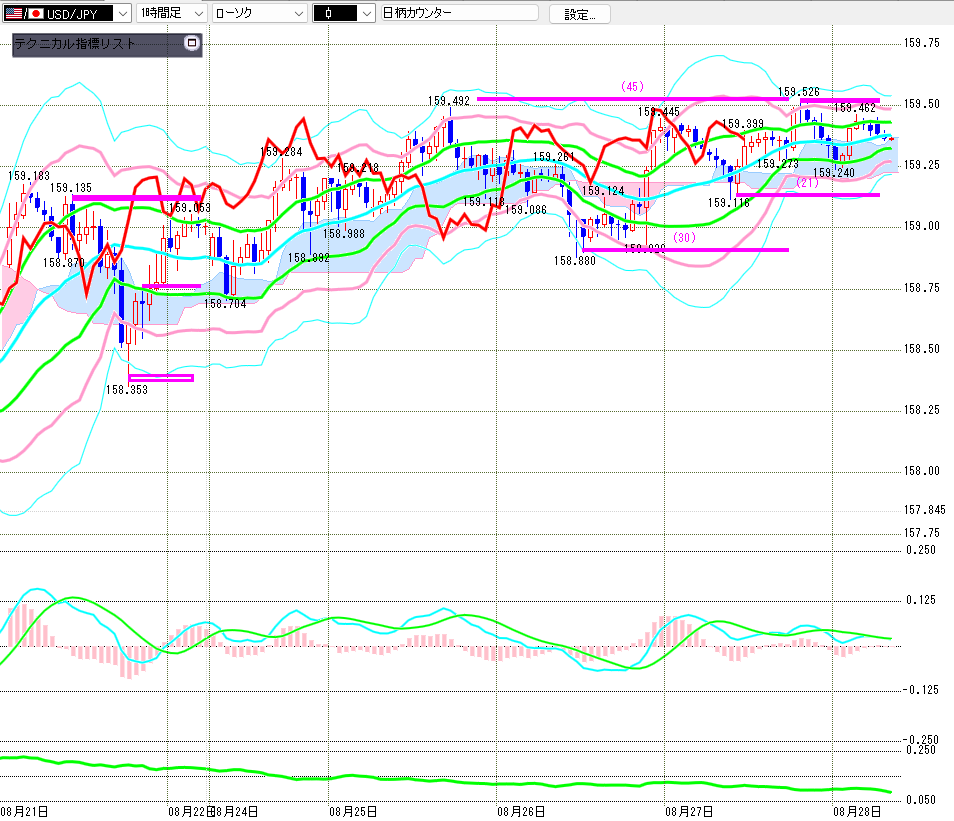This screenshot has width=954, height=821.
Task: Click the 設定... button
Action: pos(580,15)
